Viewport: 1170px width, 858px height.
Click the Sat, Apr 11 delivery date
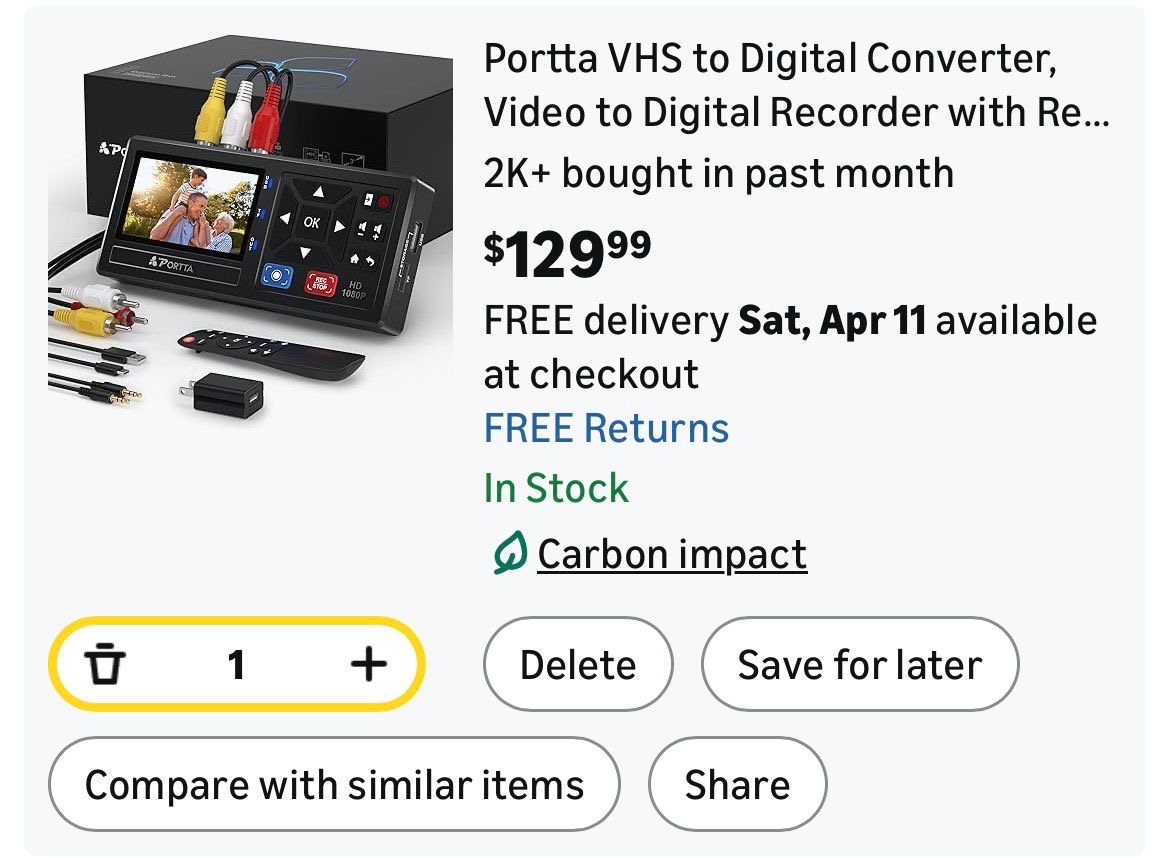pyautogui.click(x=831, y=321)
